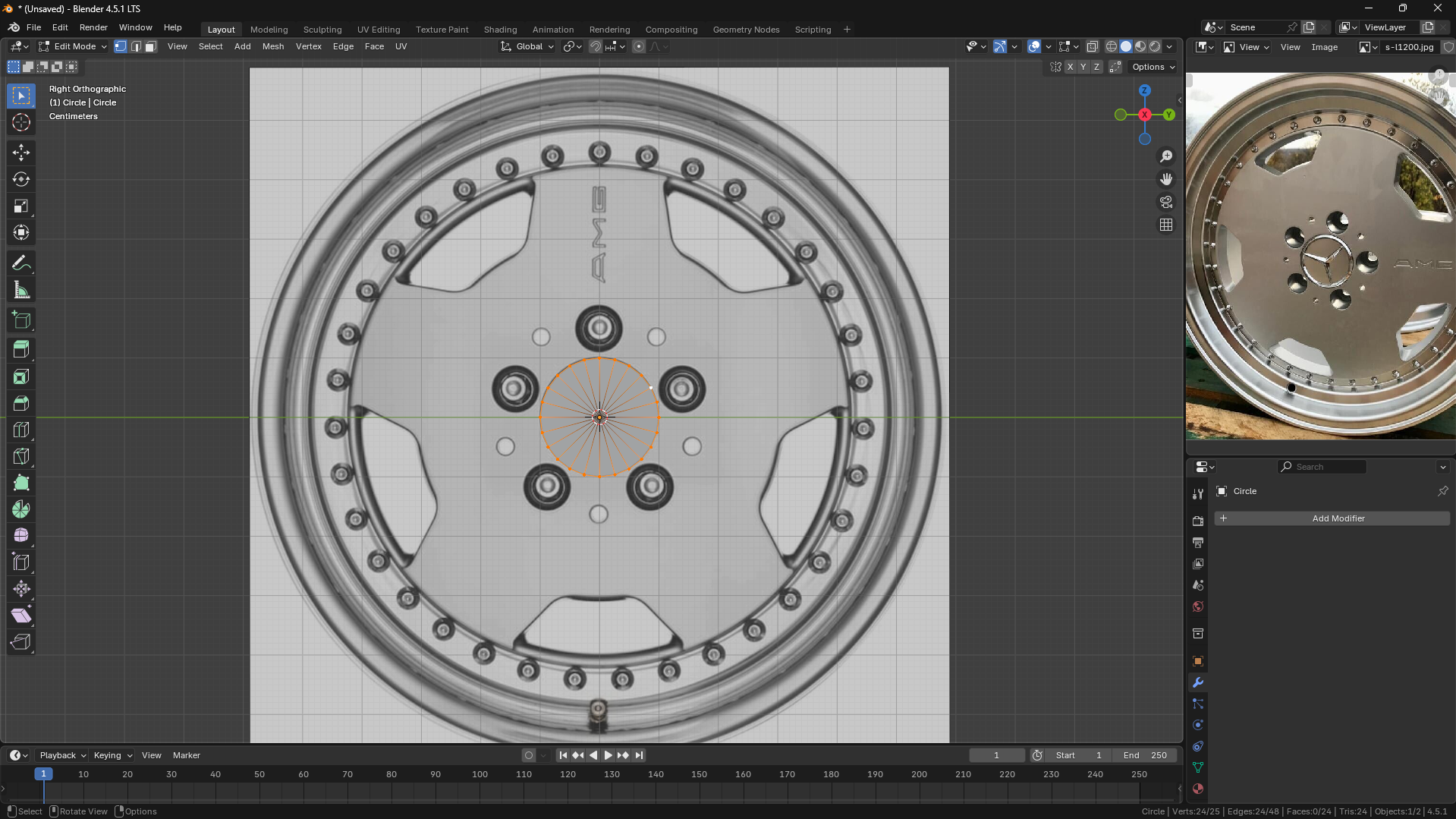Image resolution: width=1456 pixels, height=819 pixels.
Task: Select the Smooth vertices tool
Action: click(x=21, y=536)
